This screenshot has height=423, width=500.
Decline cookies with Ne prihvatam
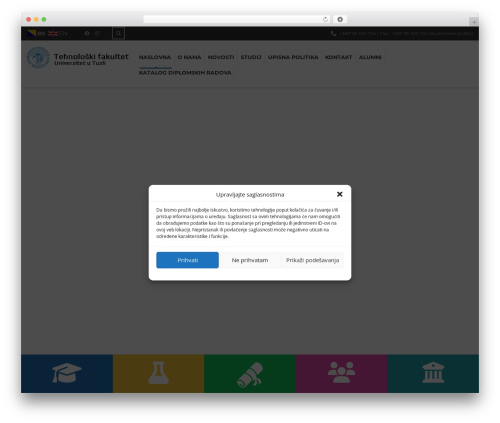[x=250, y=260]
